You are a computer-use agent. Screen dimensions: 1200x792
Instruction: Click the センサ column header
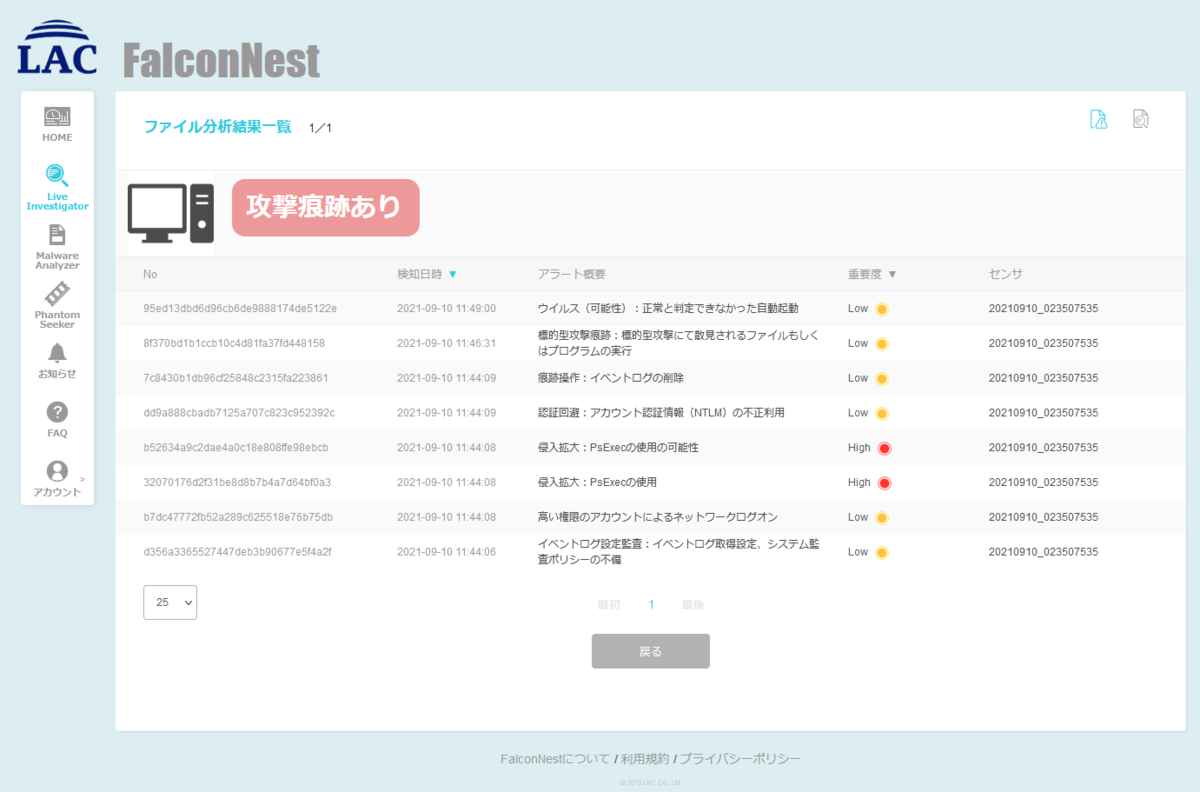click(x=1006, y=274)
